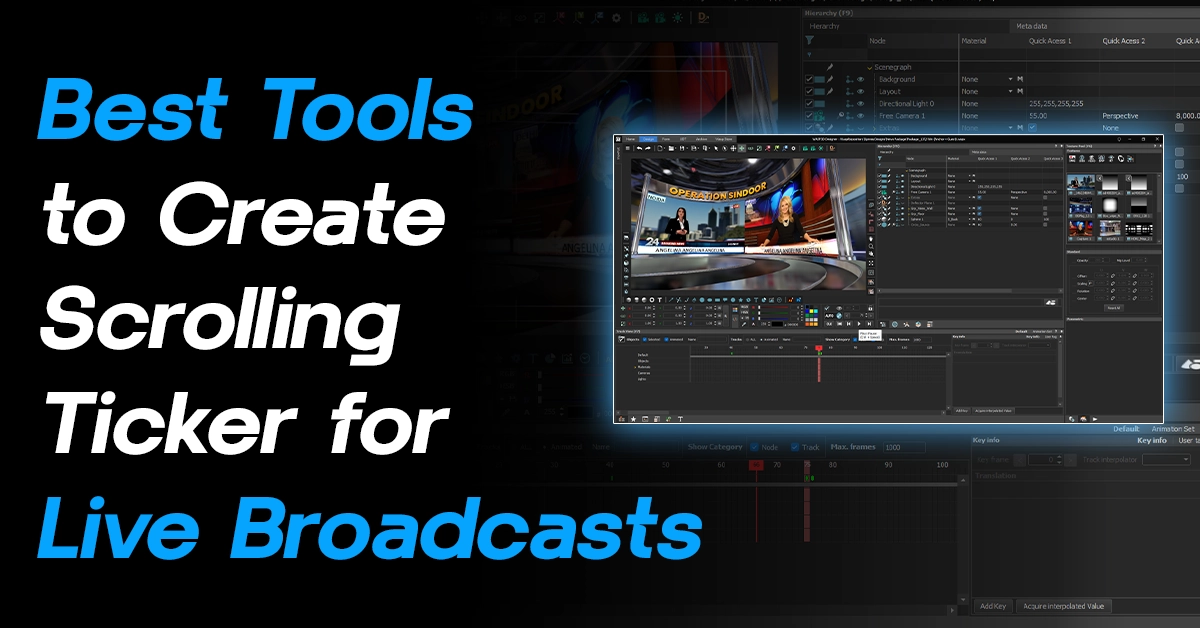Click the Redo arrow in the small Designer window toolbar
1200x628 pixels.
(649, 148)
